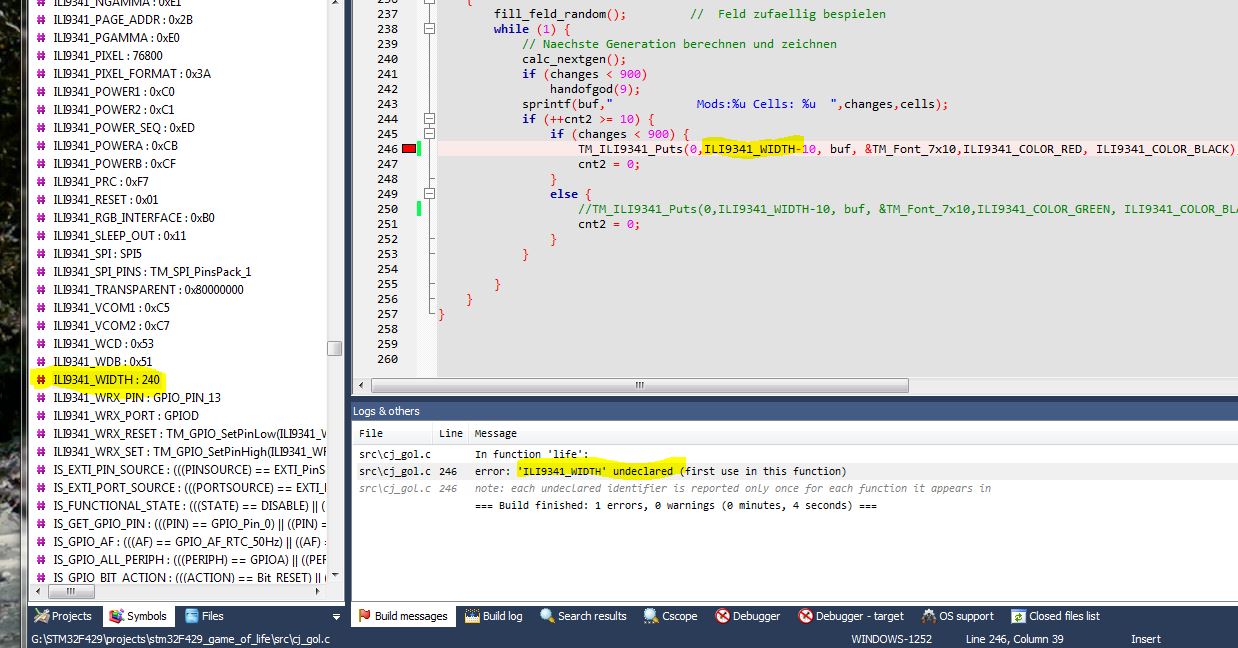The width and height of the screenshot is (1238, 648).
Task: Select symbol ILI9341_POWER1 : 0xC0
Action: (114, 92)
